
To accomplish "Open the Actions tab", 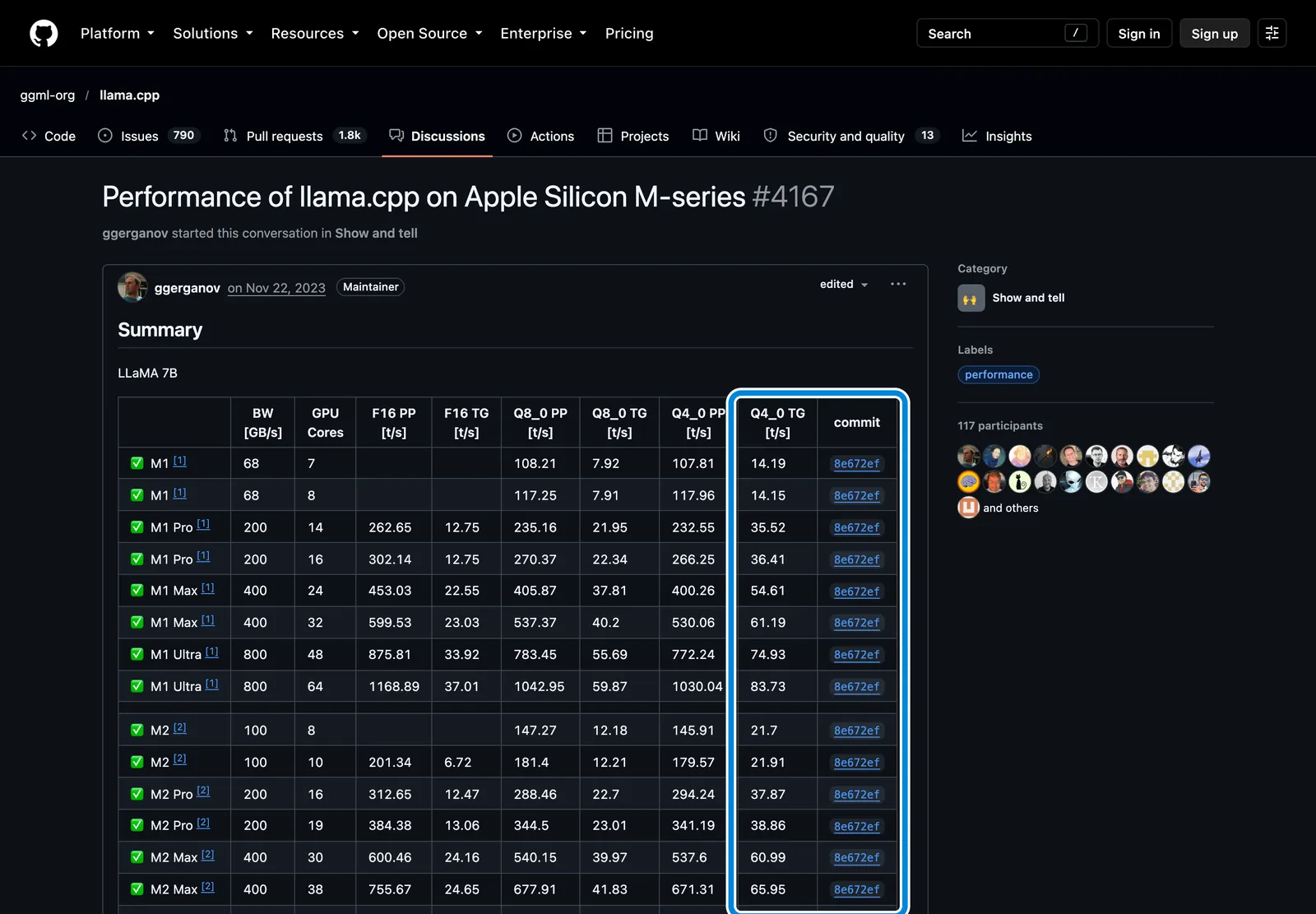I will 540,136.
